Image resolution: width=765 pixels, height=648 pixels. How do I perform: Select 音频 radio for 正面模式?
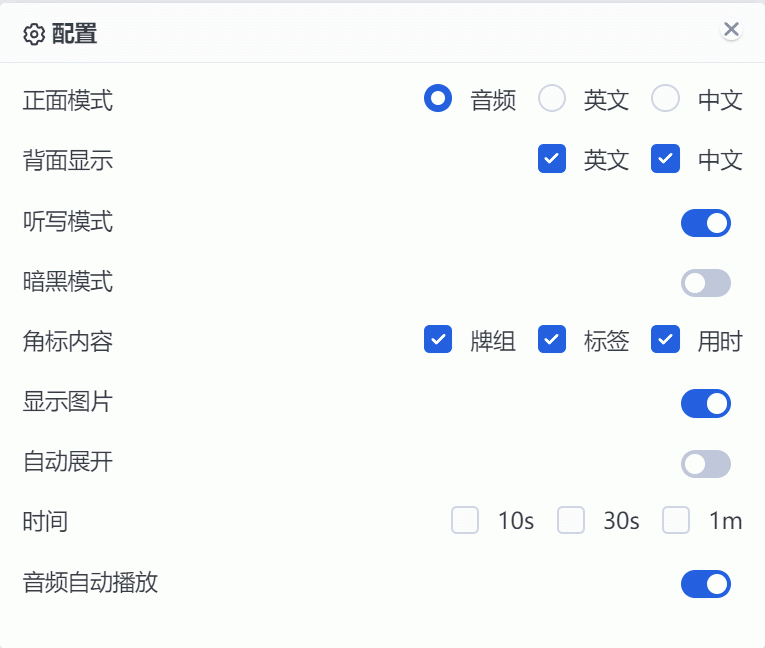coord(438,99)
